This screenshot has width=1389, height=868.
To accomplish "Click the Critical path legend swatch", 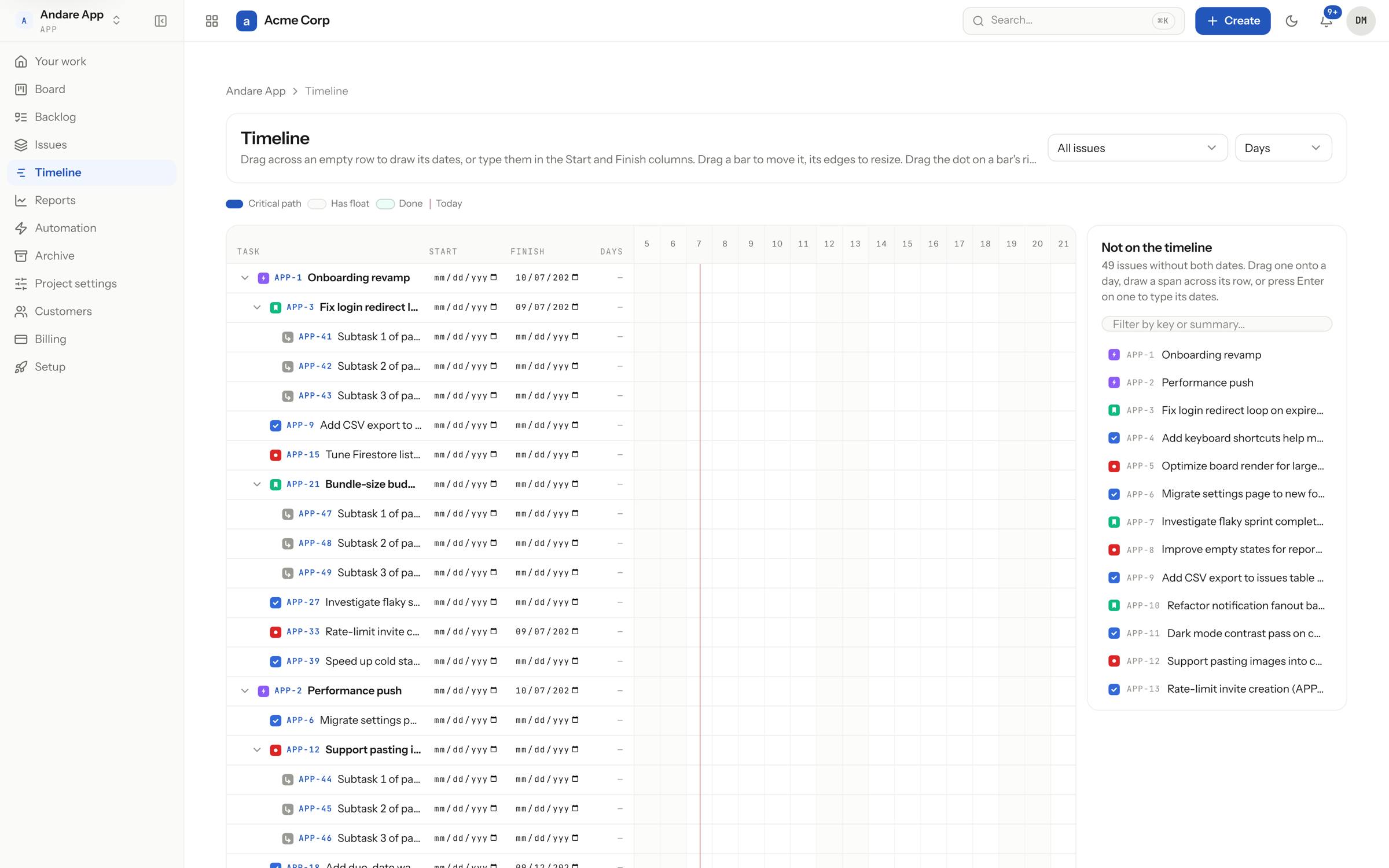I will [234, 204].
